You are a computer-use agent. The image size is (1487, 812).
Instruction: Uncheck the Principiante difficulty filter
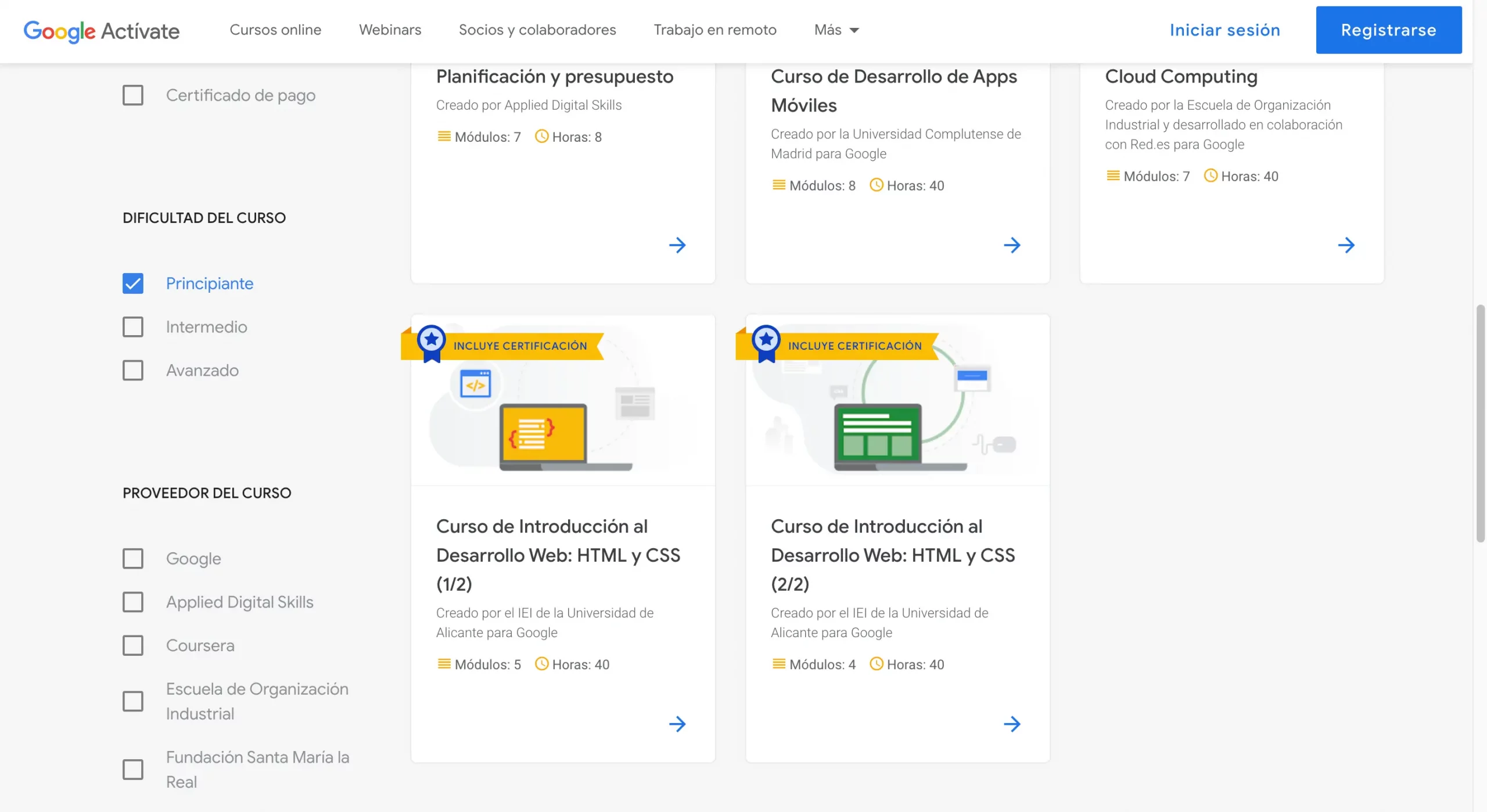(133, 283)
